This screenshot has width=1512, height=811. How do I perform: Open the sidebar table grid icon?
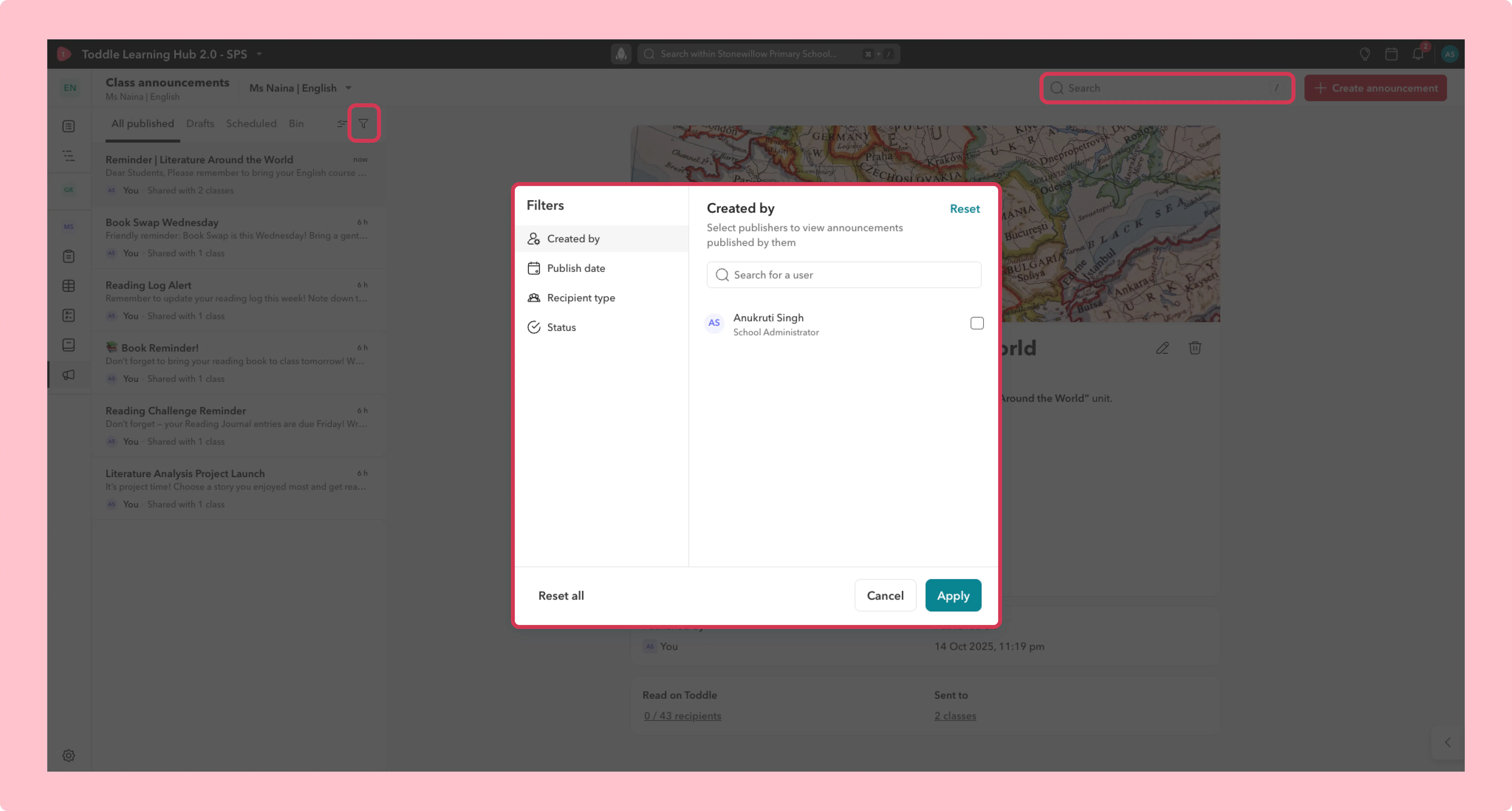[69, 286]
